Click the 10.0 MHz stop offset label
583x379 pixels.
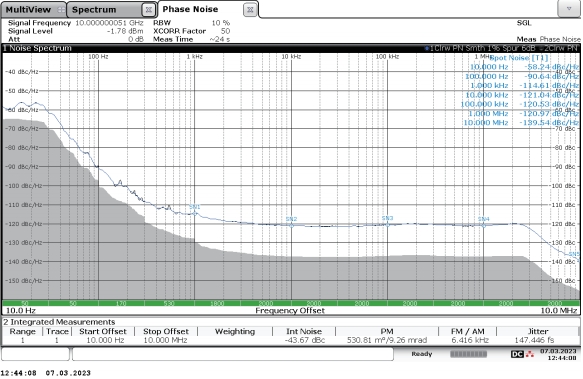pos(558,311)
